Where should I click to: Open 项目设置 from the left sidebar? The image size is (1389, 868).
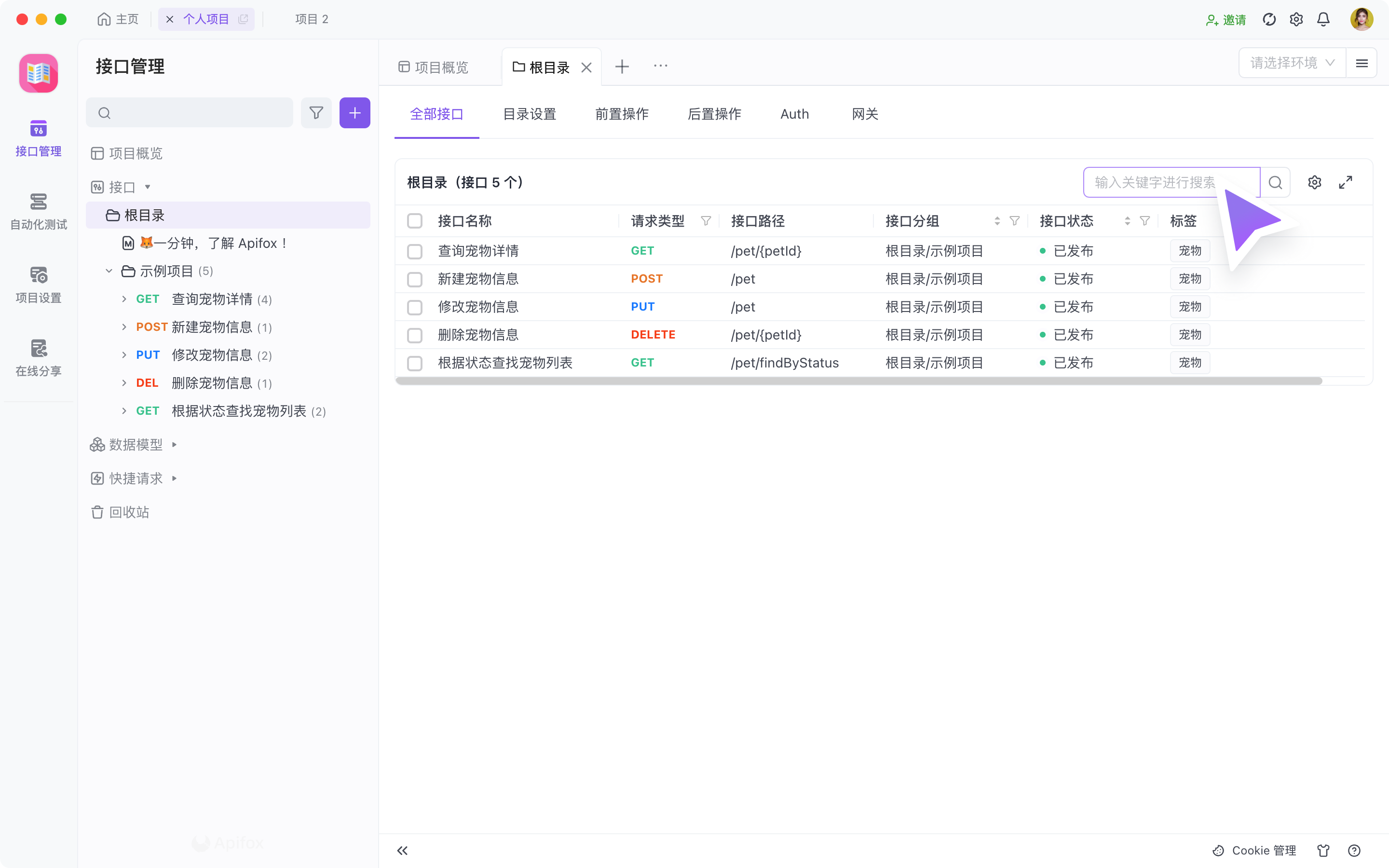pos(38,283)
